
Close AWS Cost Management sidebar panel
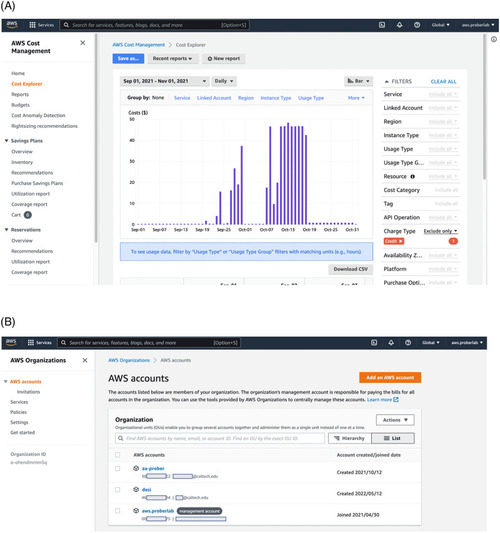[x=83, y=43]
